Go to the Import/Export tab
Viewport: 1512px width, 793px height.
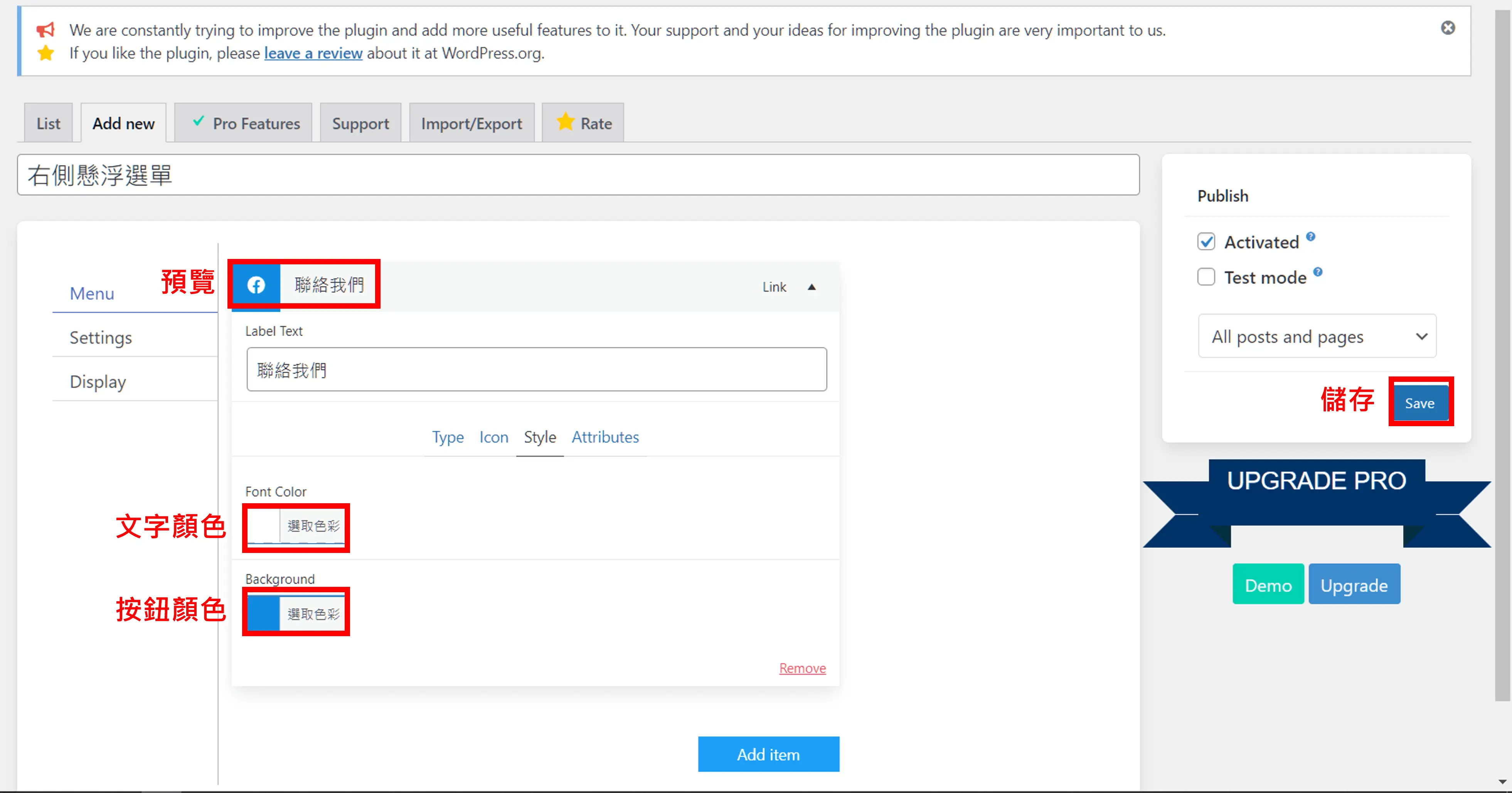point(471,123)
